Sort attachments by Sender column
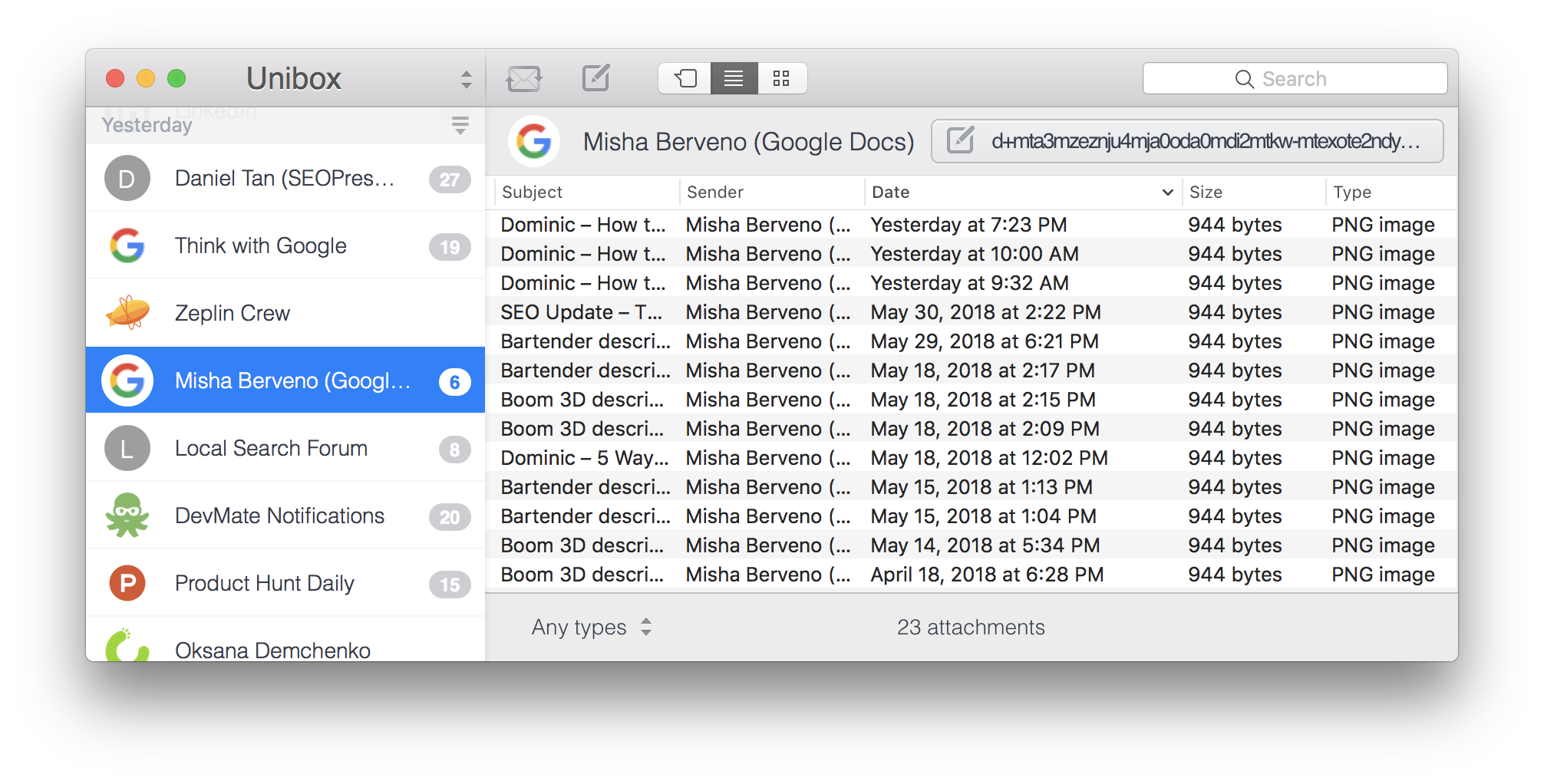 pyautogui.click(x=772, y=192)
